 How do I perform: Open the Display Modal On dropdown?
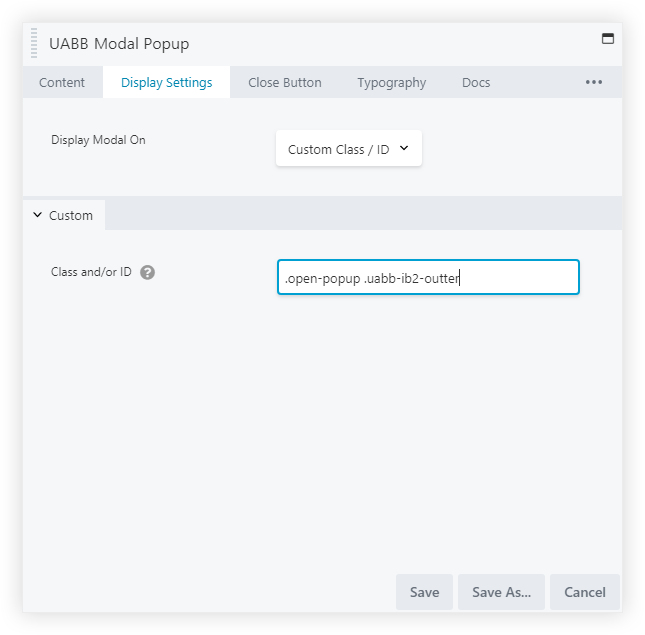[x=348, y=149]
